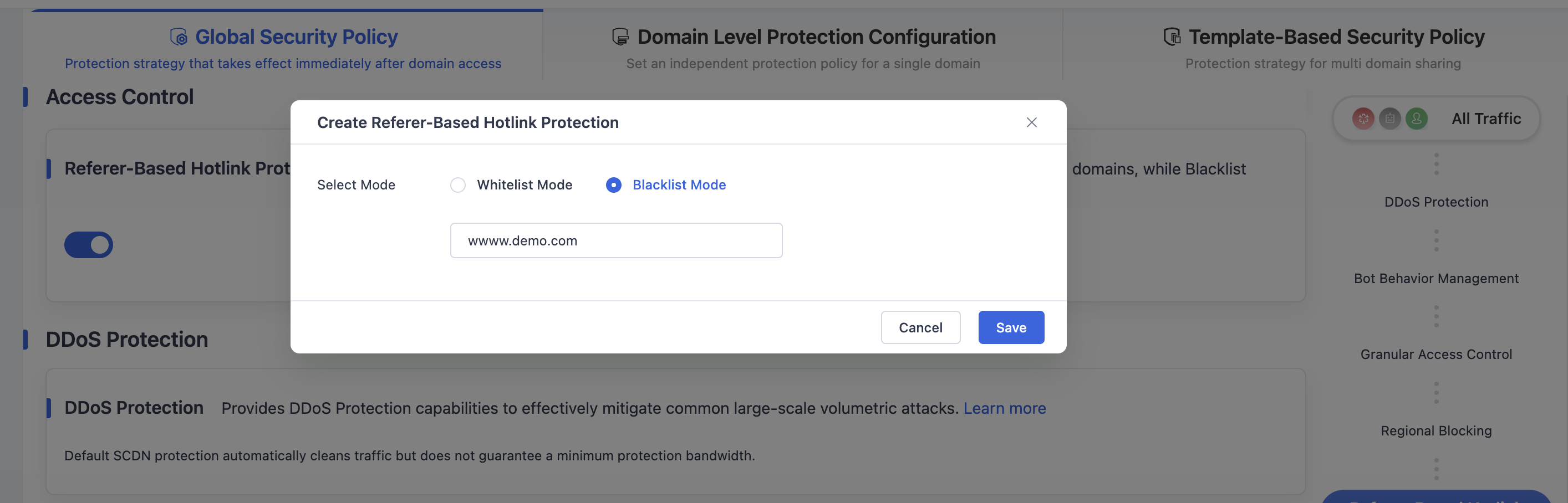This screenshot has width=1568, height=503.
Task: Select the Whitelist Mode radio button
Action: tap(458, 185)
